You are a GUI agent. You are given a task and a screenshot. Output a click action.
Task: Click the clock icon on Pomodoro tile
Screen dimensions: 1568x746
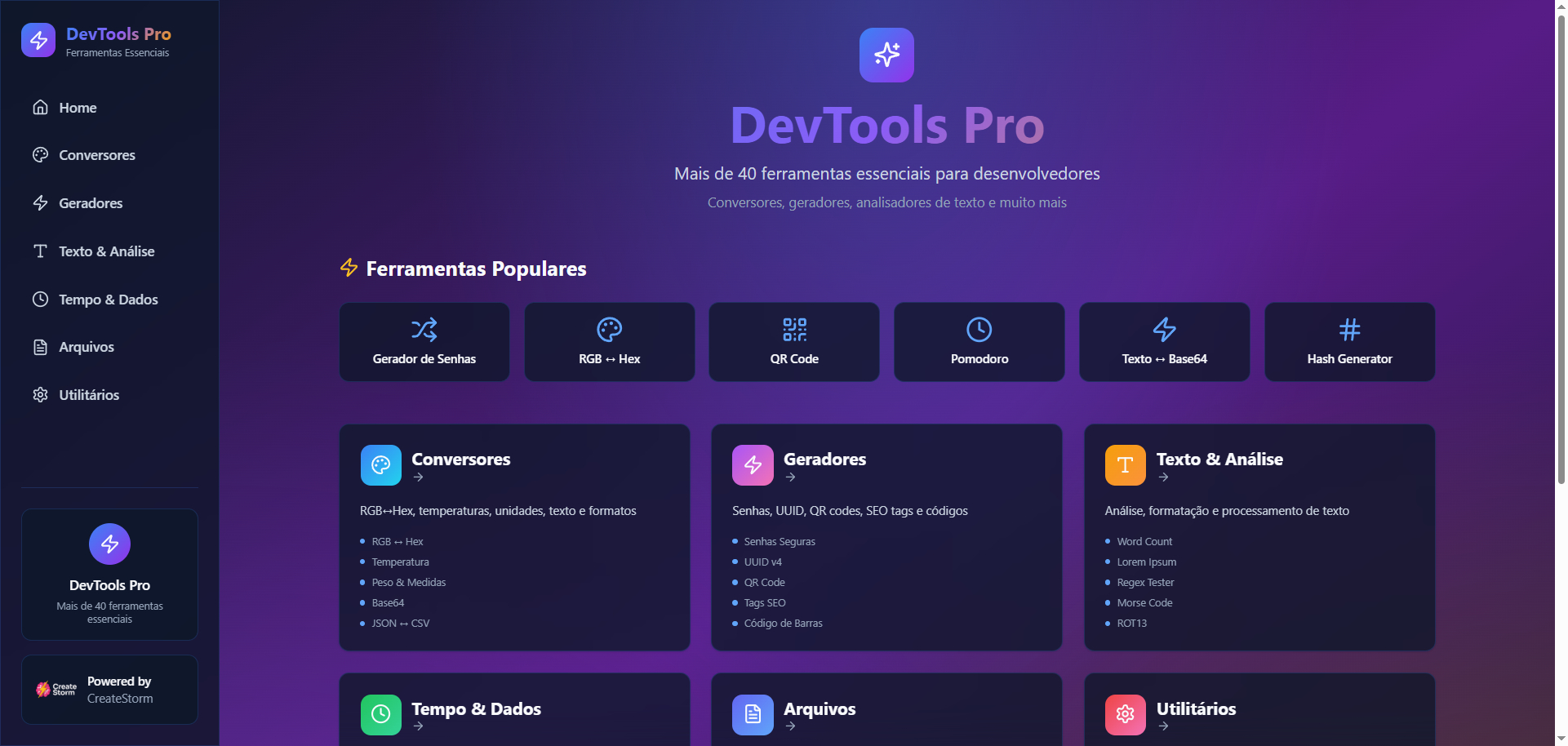click(979, 330)
